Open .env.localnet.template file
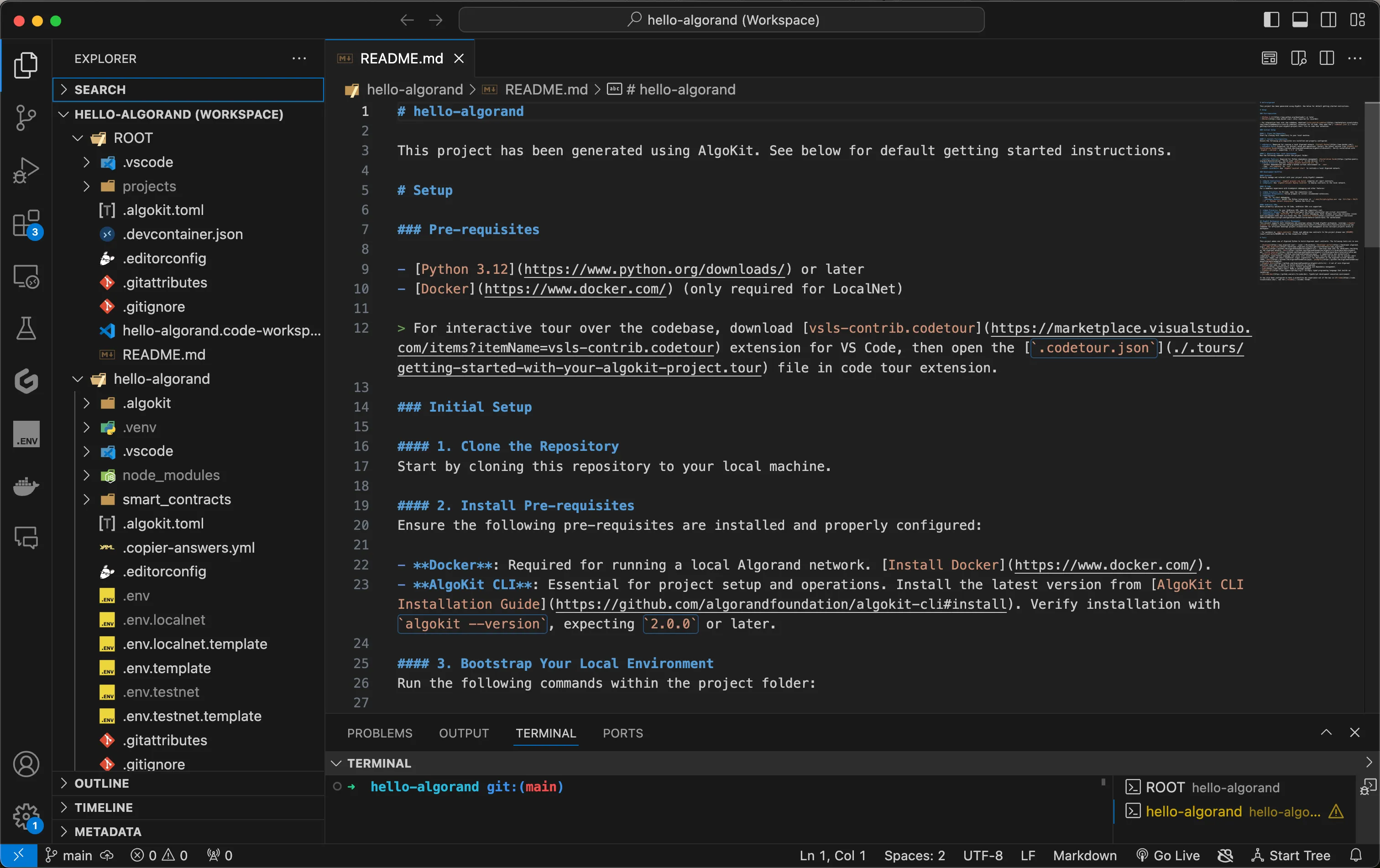Screen dimensions: 1380x868 pos(188,643)
